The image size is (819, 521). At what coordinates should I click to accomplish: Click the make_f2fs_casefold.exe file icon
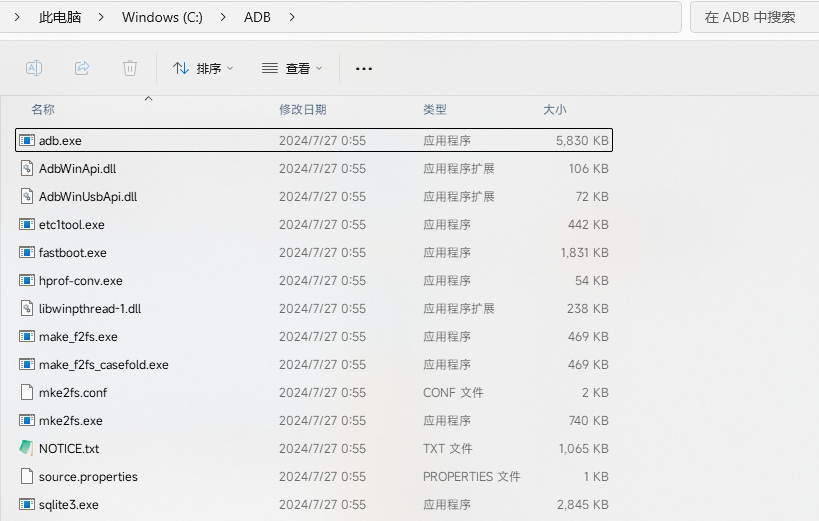pos(27,364)
